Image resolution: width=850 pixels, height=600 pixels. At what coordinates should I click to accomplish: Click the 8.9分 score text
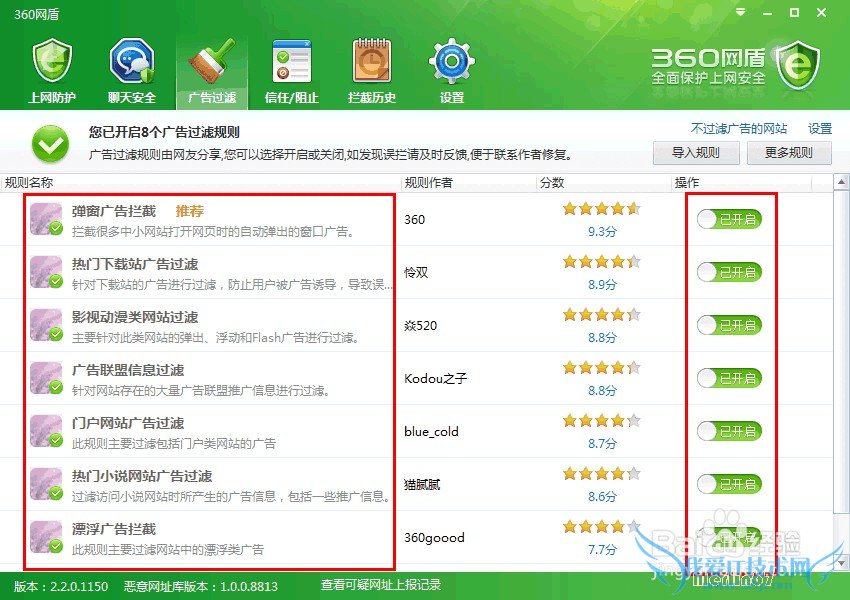[x=602, y=285]
